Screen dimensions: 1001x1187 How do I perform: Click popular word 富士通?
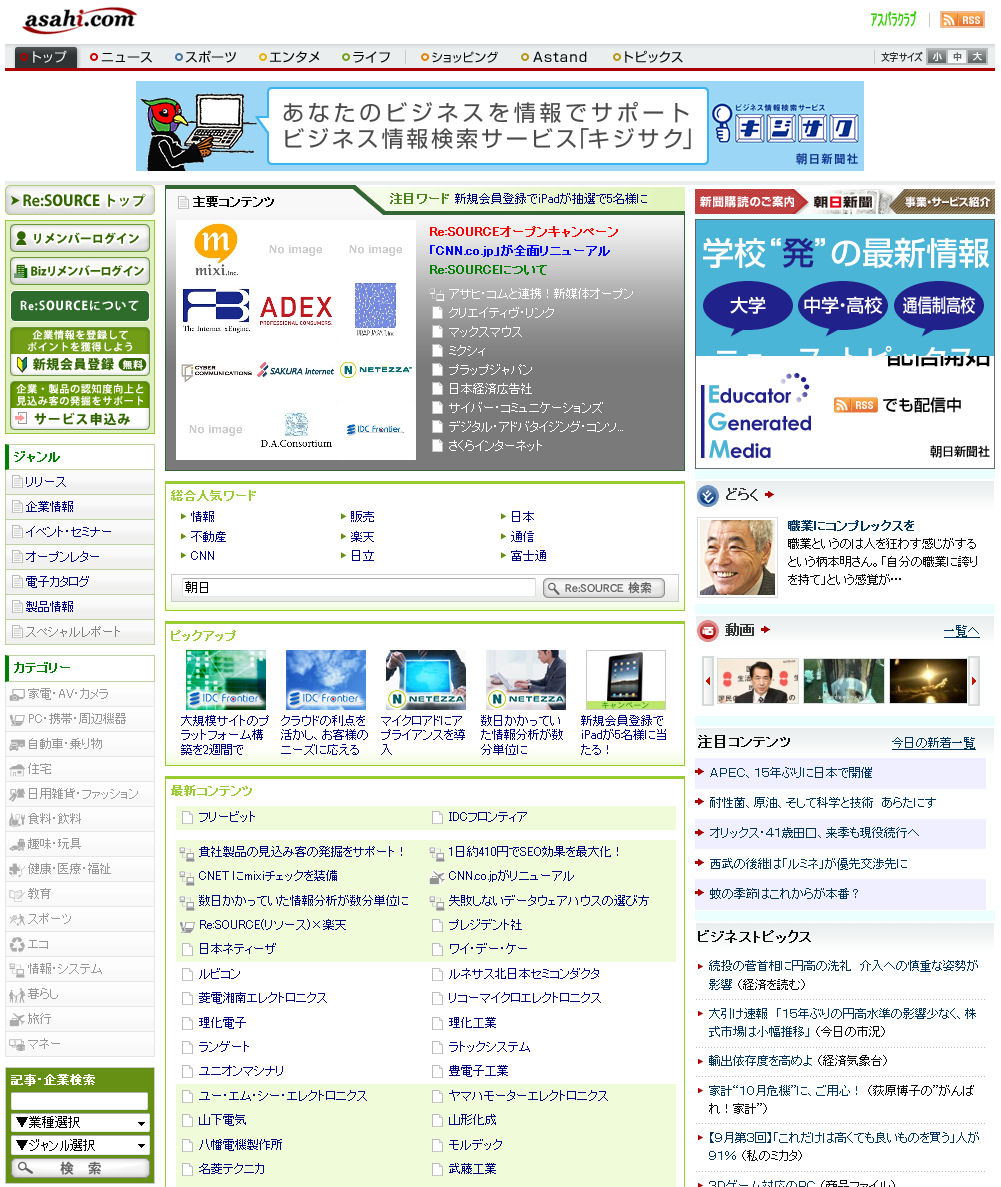coord(529,556)
